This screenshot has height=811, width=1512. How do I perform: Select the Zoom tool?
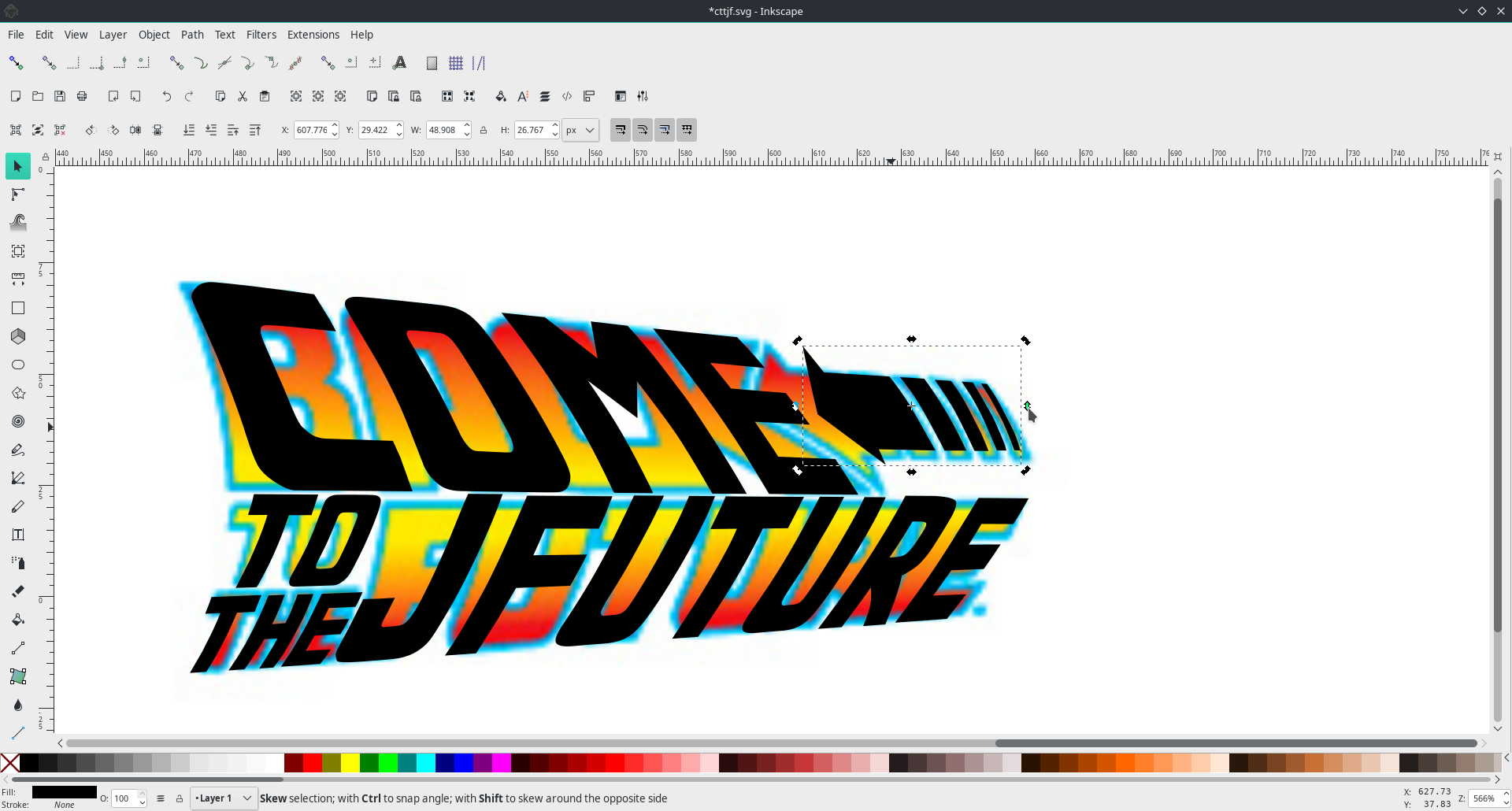pos(17,251)
